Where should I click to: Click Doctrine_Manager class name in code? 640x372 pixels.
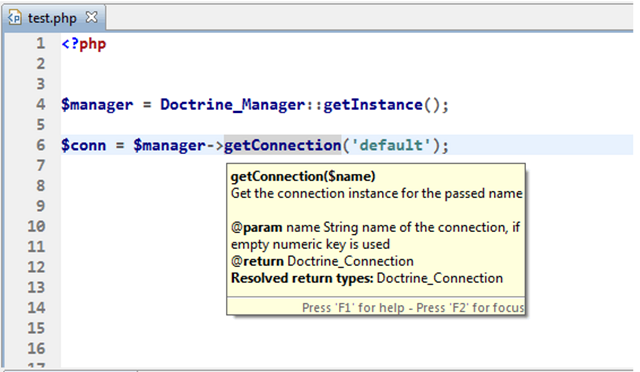[232, 105]
